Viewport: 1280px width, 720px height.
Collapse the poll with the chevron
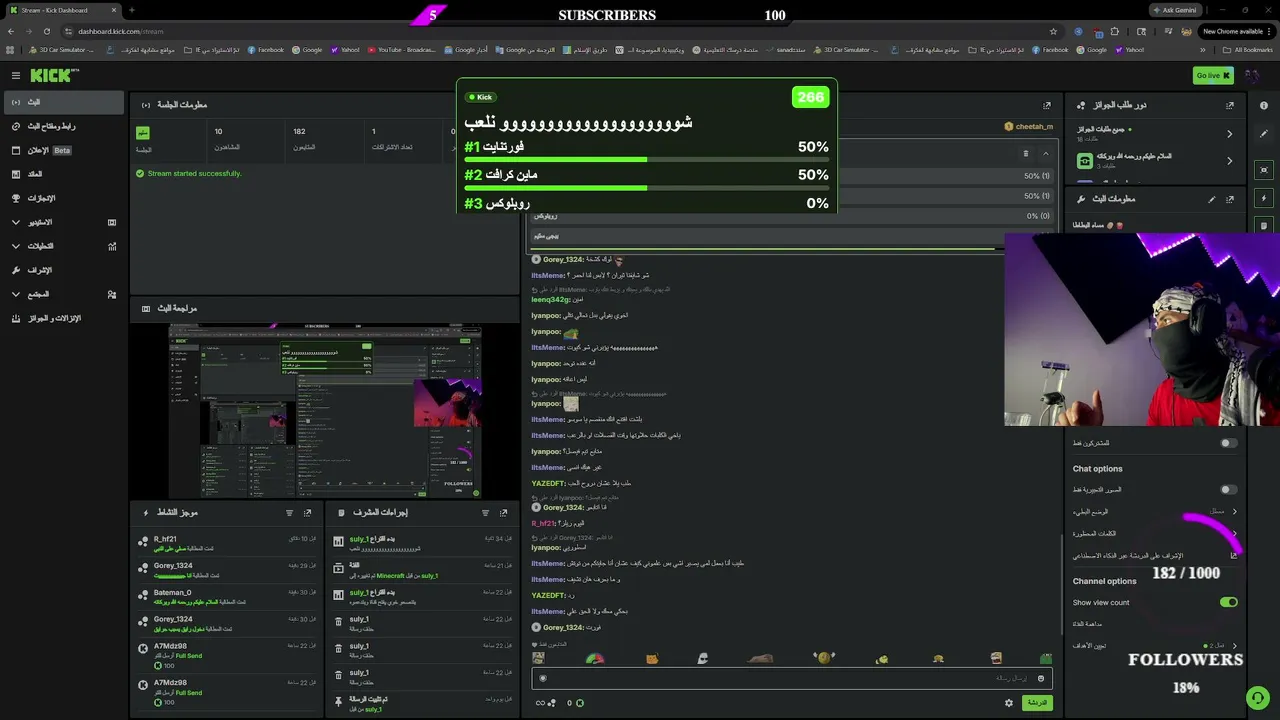tap(1045, 154)
